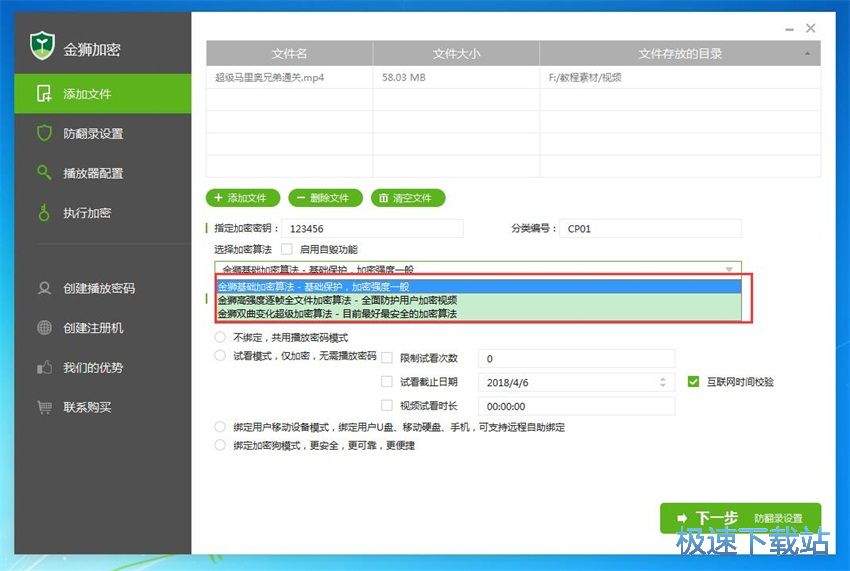850x571 pixels.
Task: Select 绑定用户移动设备模式 radio option
Action: click(x=220, y=427)
